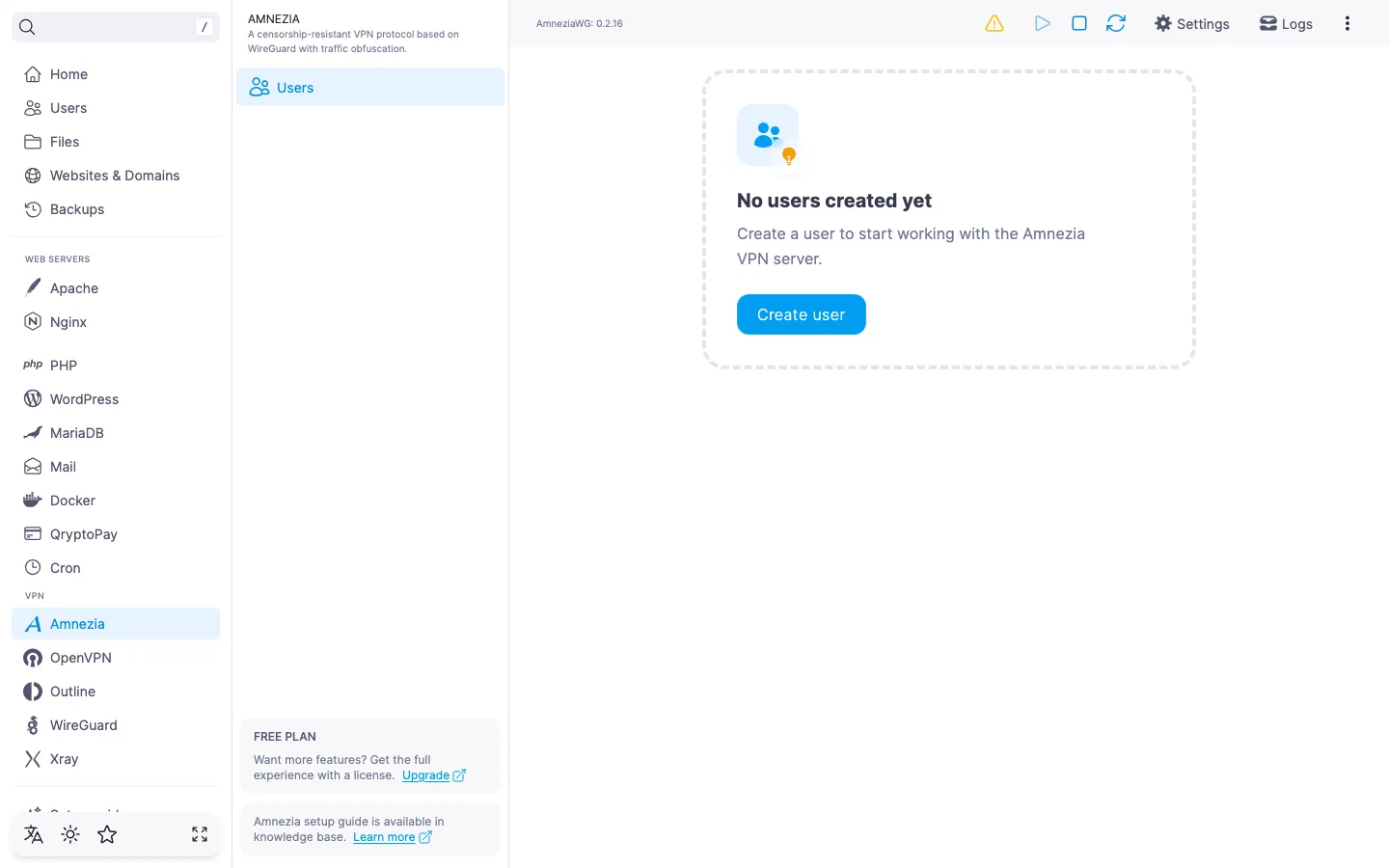The width and height of the screenshot is (1389, 868).
Task: Click the Amnezia A logo icon
Action: [x=33, y=624]
